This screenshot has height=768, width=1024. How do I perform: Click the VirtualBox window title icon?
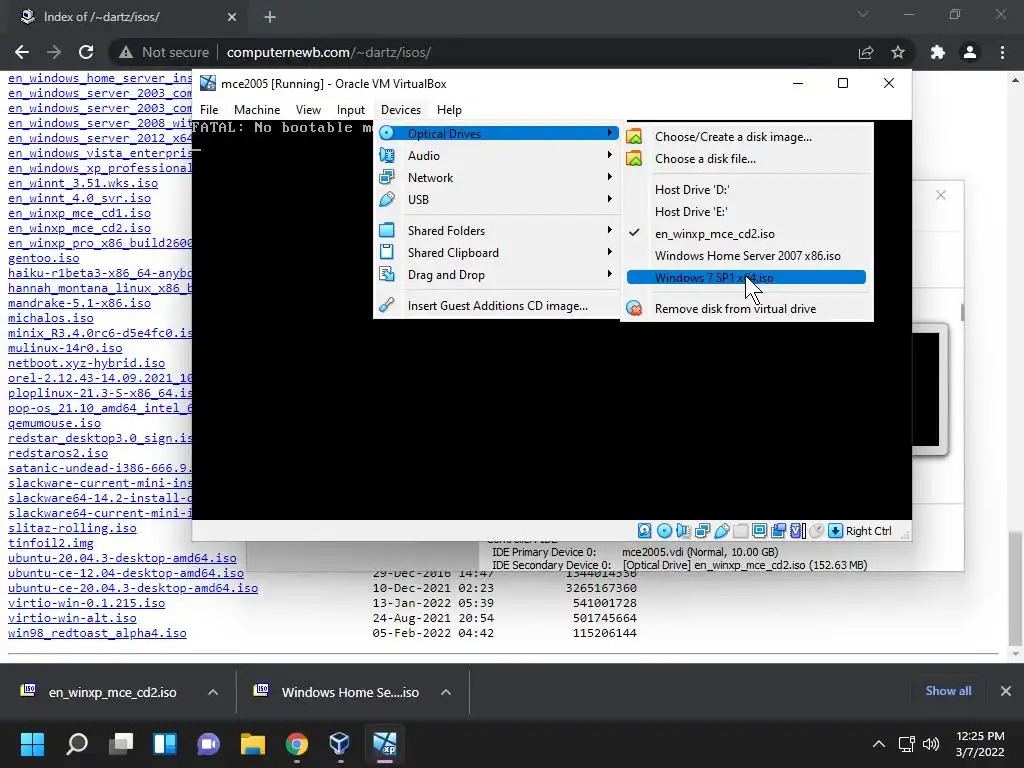pos(208,83)
